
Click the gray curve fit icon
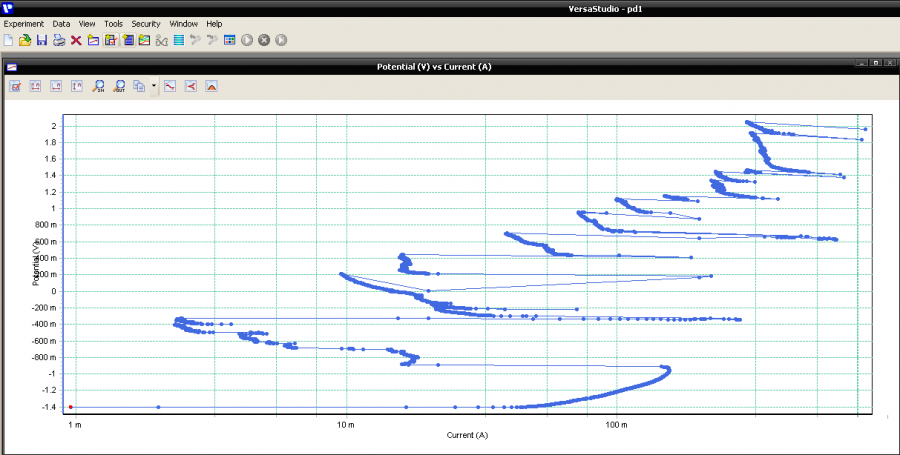click(x=161, y=40)
